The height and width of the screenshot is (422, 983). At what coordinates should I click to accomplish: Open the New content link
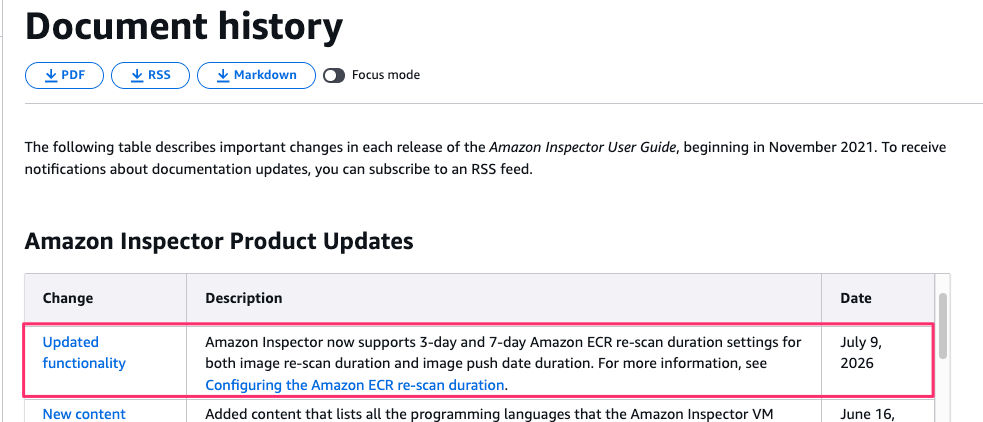(84, 414)
